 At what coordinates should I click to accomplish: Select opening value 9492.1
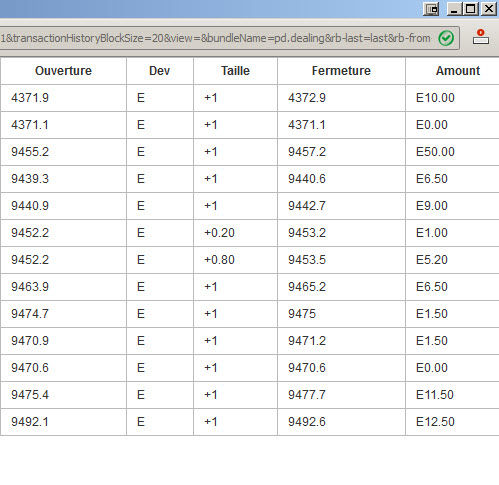30,422
